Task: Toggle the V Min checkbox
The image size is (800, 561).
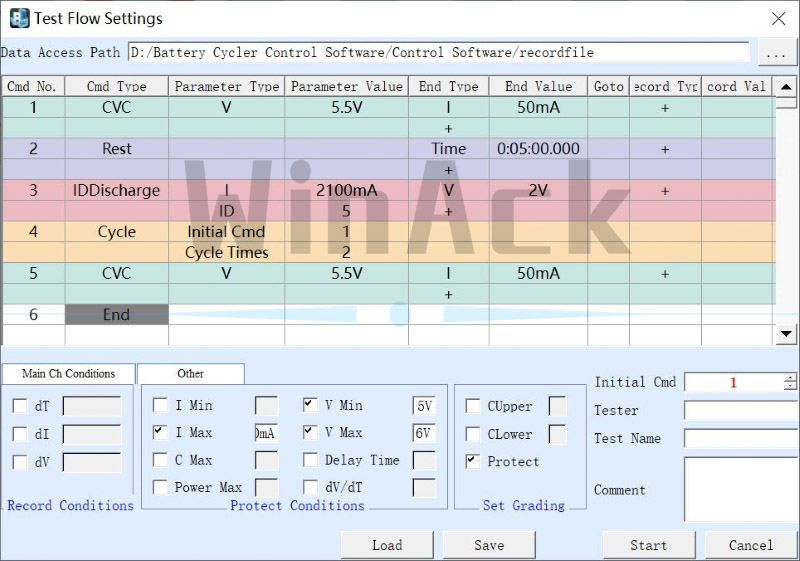Action: (310, 406)
